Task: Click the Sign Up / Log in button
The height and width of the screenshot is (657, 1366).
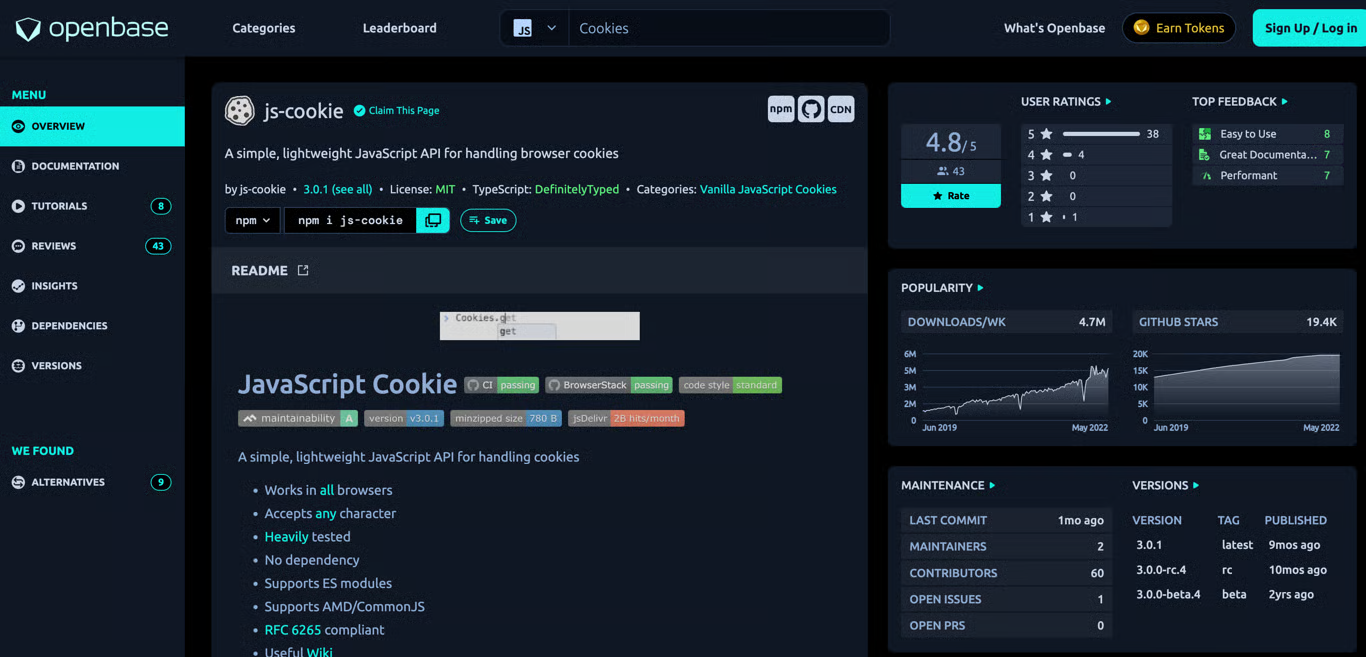Action: (x=1310, y=28)
